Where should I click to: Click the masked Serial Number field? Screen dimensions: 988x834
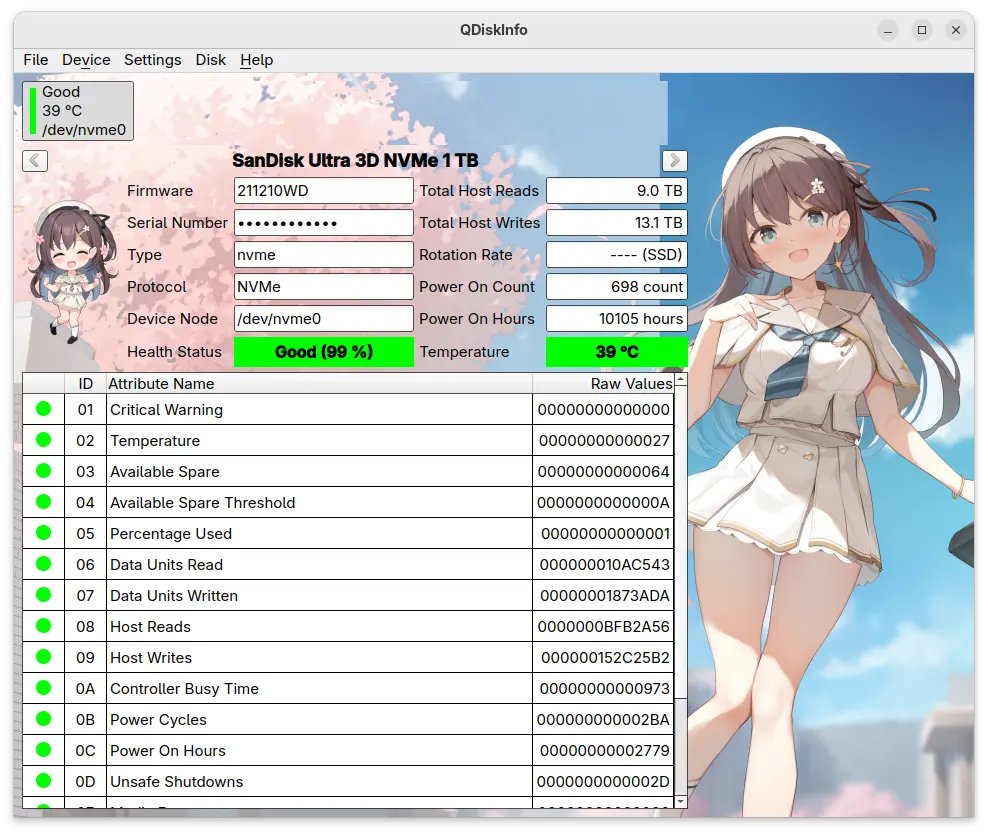[x=323, y=222]
